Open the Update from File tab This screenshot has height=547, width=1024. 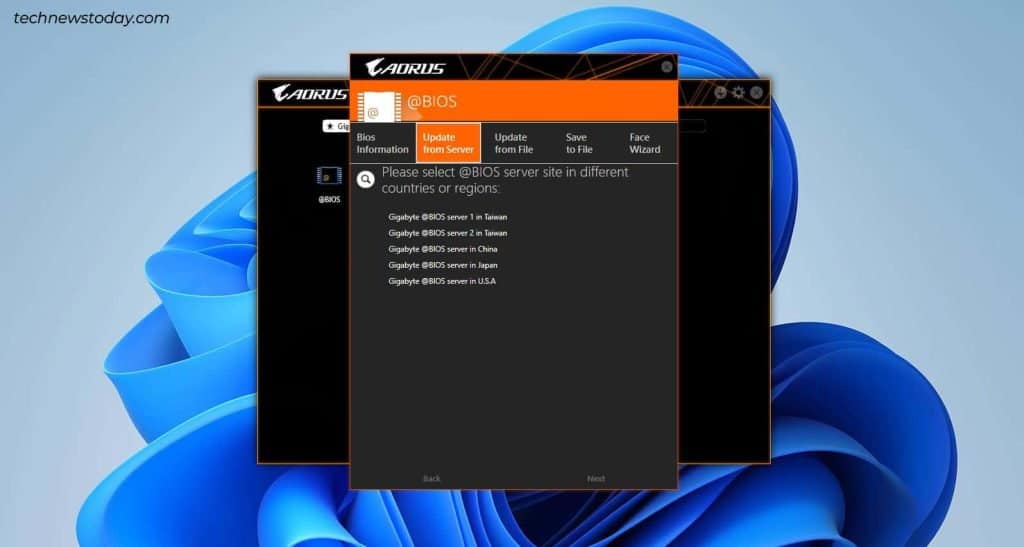[513, 143]
